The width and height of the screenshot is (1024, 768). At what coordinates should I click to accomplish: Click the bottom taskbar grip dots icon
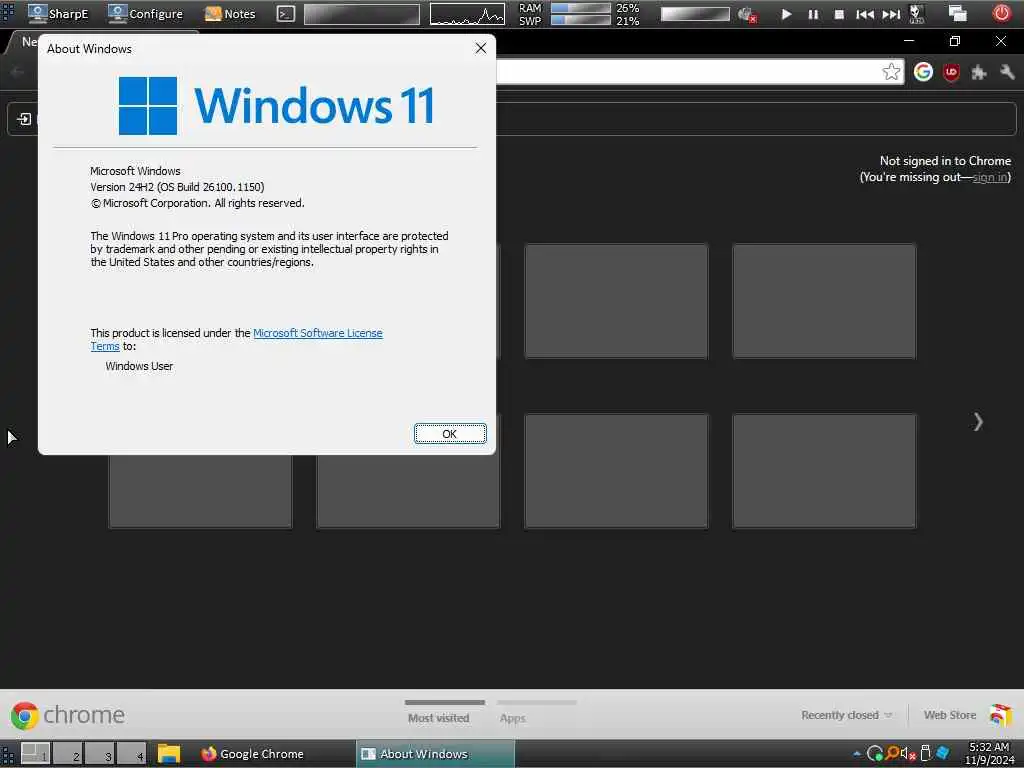coord(8,754)
